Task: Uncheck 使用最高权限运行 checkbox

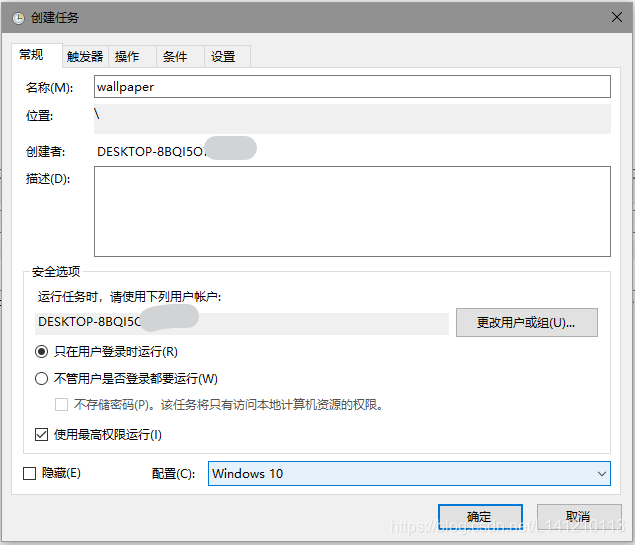Action: coord(41,435)
